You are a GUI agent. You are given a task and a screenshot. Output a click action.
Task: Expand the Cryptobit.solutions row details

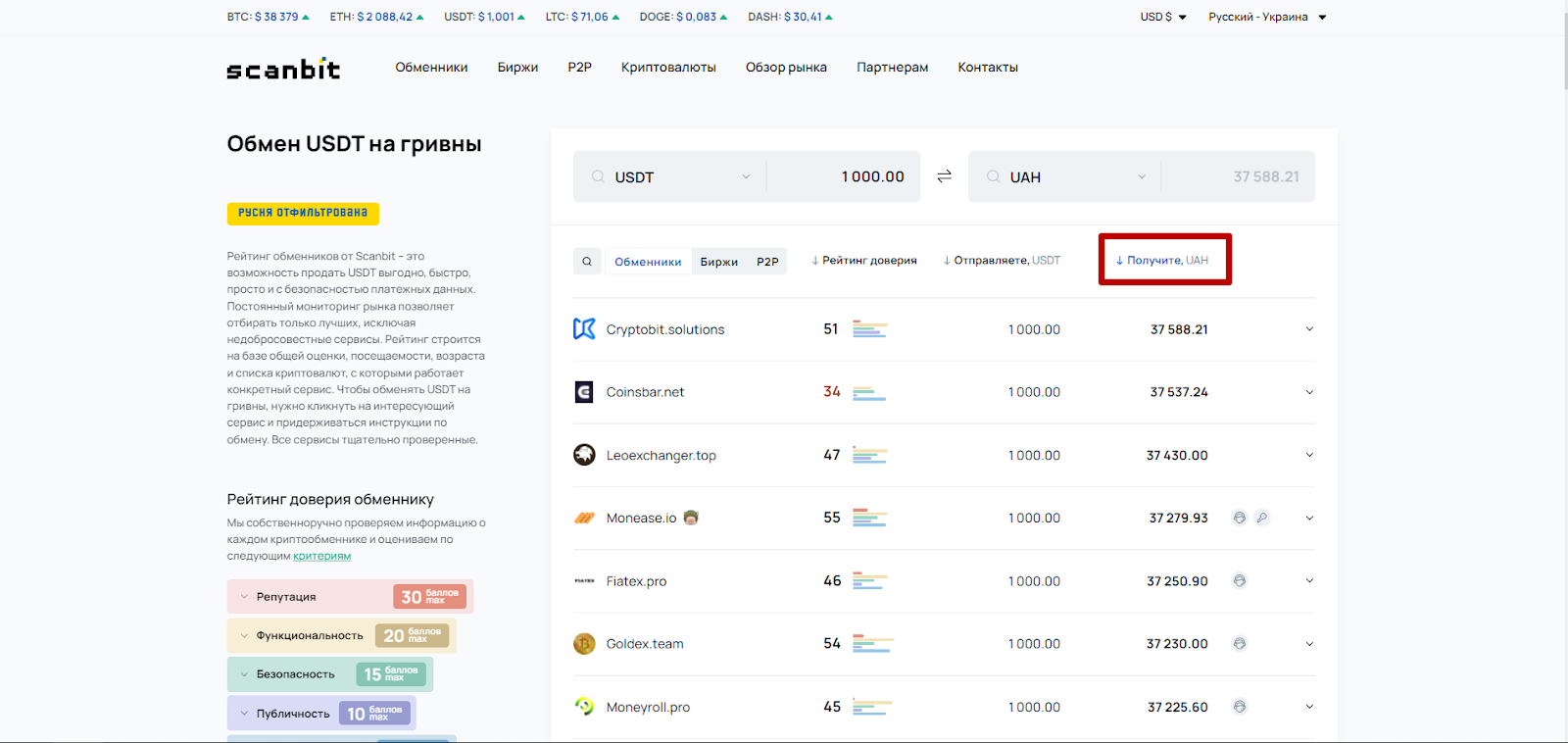tap(1309, 329)
